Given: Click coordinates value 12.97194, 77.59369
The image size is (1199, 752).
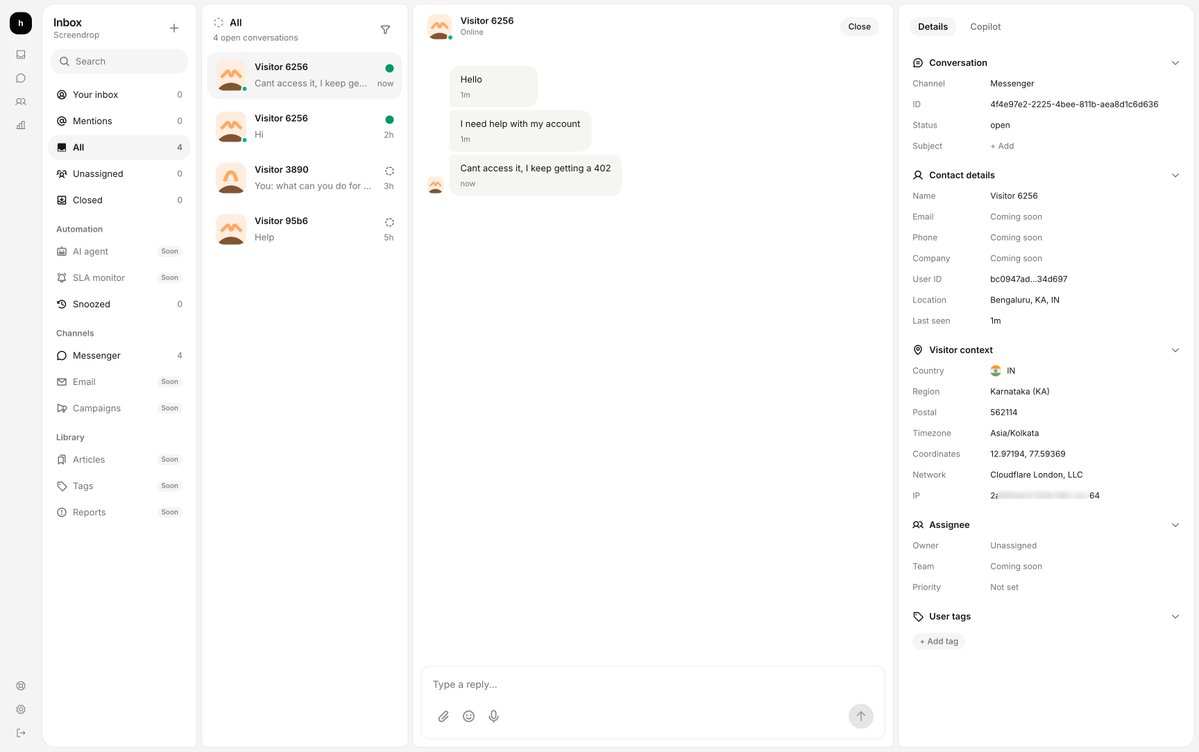Looking at the screenshot, I should coord(1027,454).
